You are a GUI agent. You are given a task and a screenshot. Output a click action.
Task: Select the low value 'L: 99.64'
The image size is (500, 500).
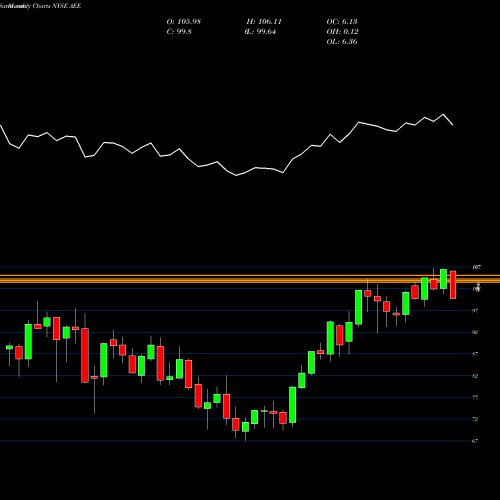(x=261, y=32)
